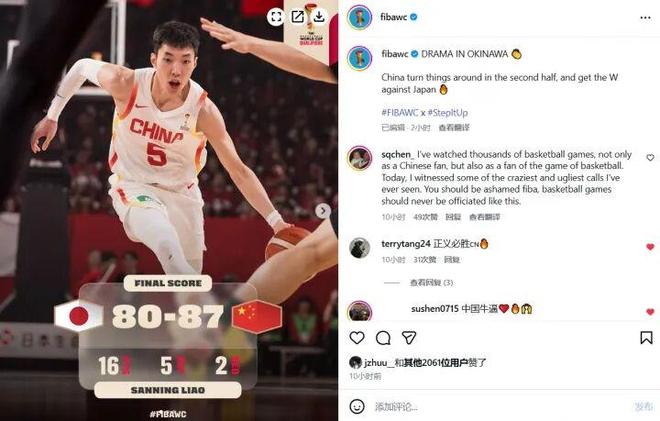This screenshot has height=421, width=660.
Task: Click the add comment input field
Action: coord(501,406)
